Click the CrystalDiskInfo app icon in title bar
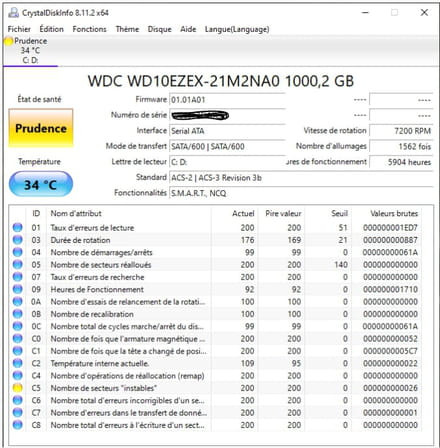The width and height of the screenshot is (440, 448). 13,13
